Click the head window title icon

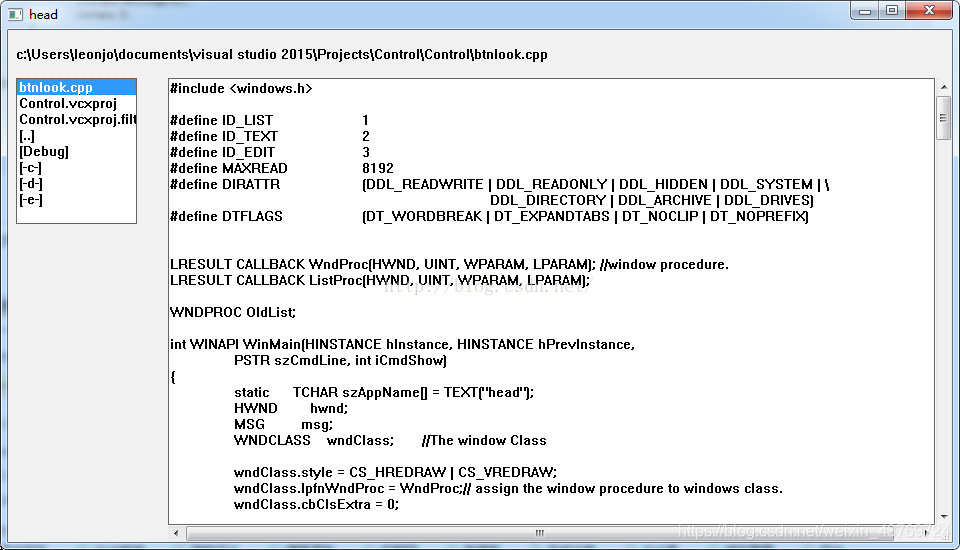[x=15, y=14]
